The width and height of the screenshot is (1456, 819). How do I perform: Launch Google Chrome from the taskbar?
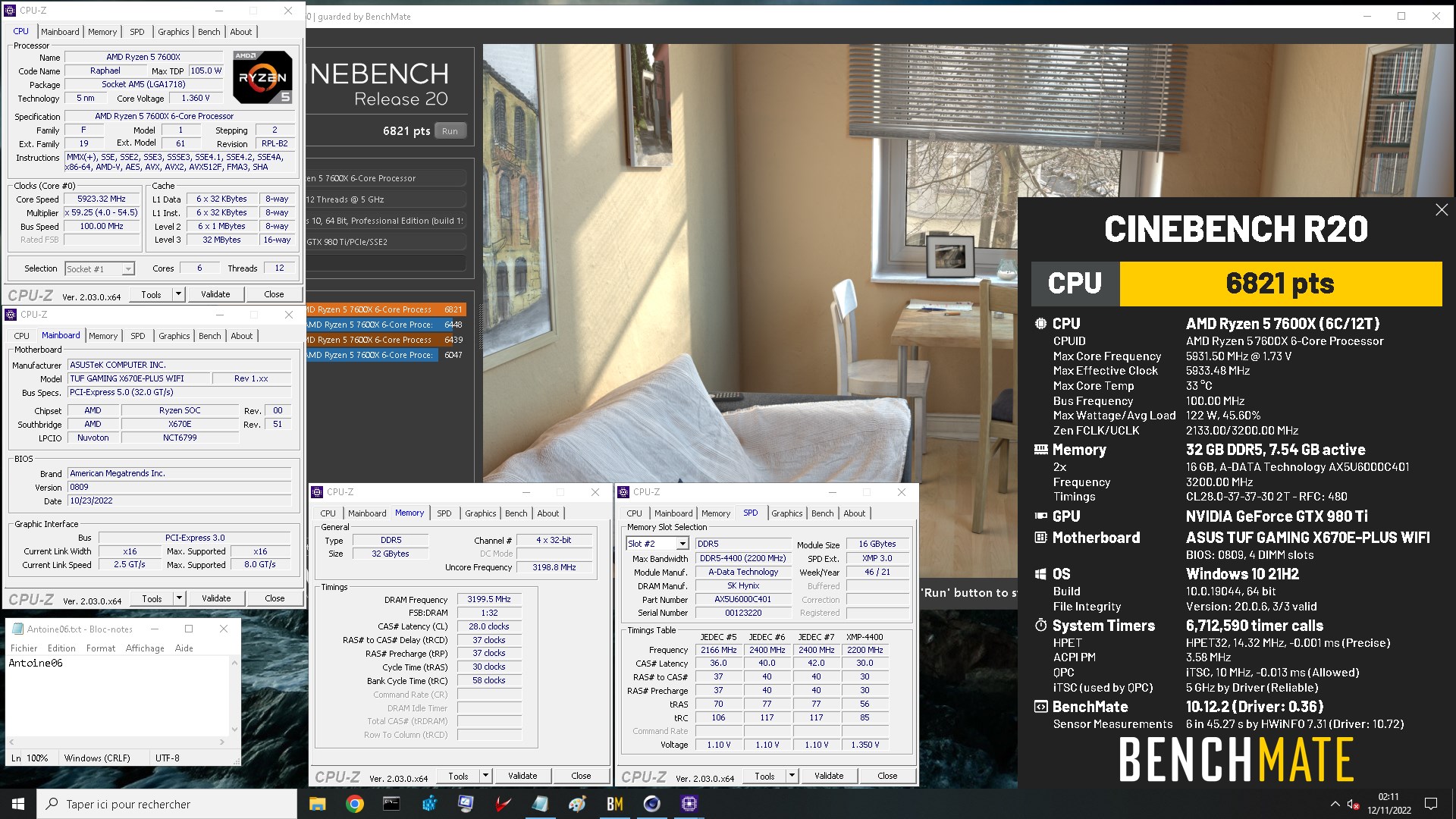click(354, 804)
